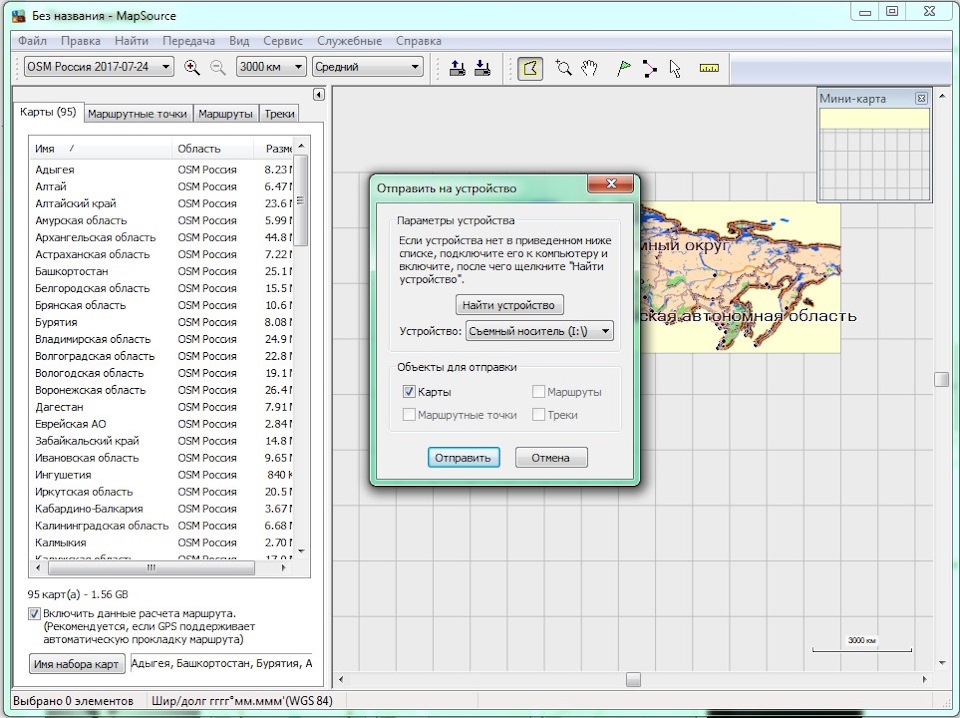Click the receive from device toolbar icon
This screenshot has height=718, width=960.
pyautogui.click(x=482, y=68)
